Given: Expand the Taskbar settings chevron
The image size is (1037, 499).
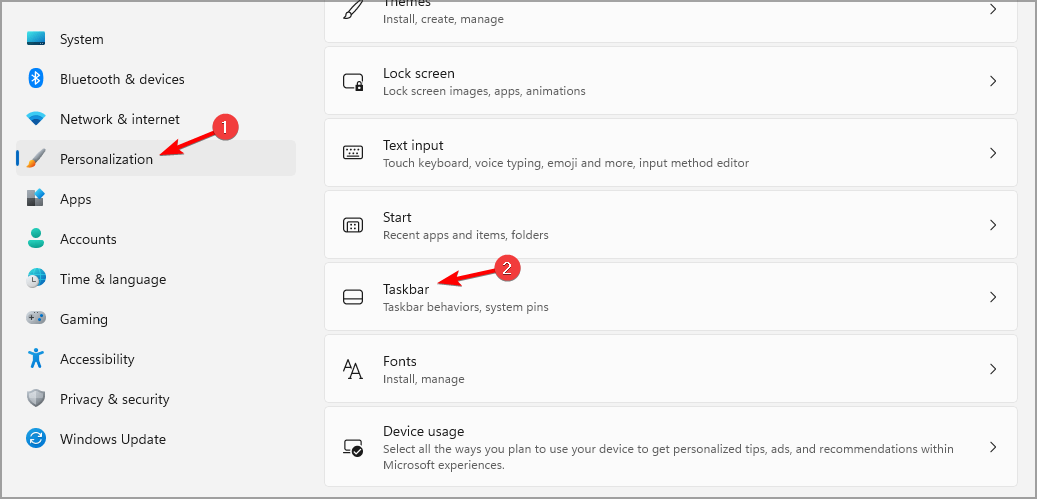Looking at the screenshot, I should (x=992, y=297).
